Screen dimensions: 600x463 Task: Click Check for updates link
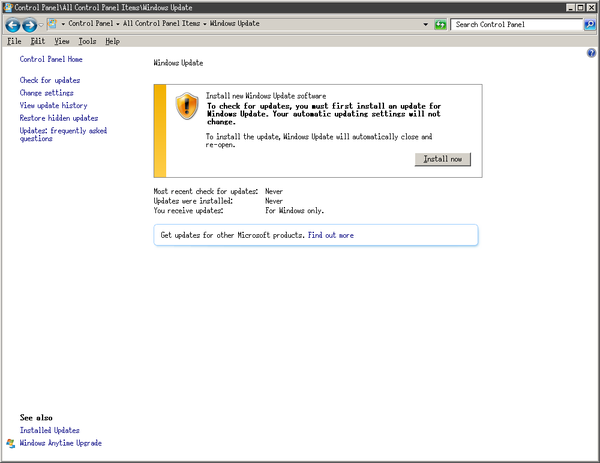[x=50, y=80]
